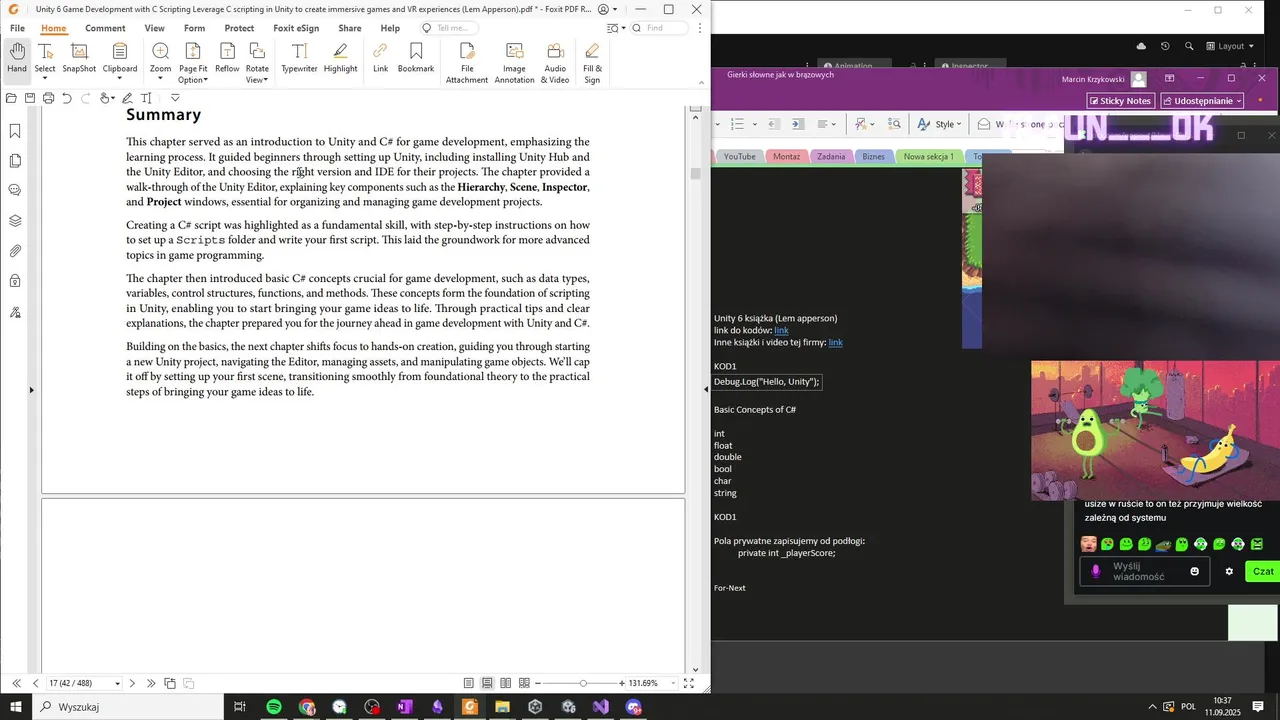Open Fill & Sign tool

pyautogui.click(x=592, y=63)
